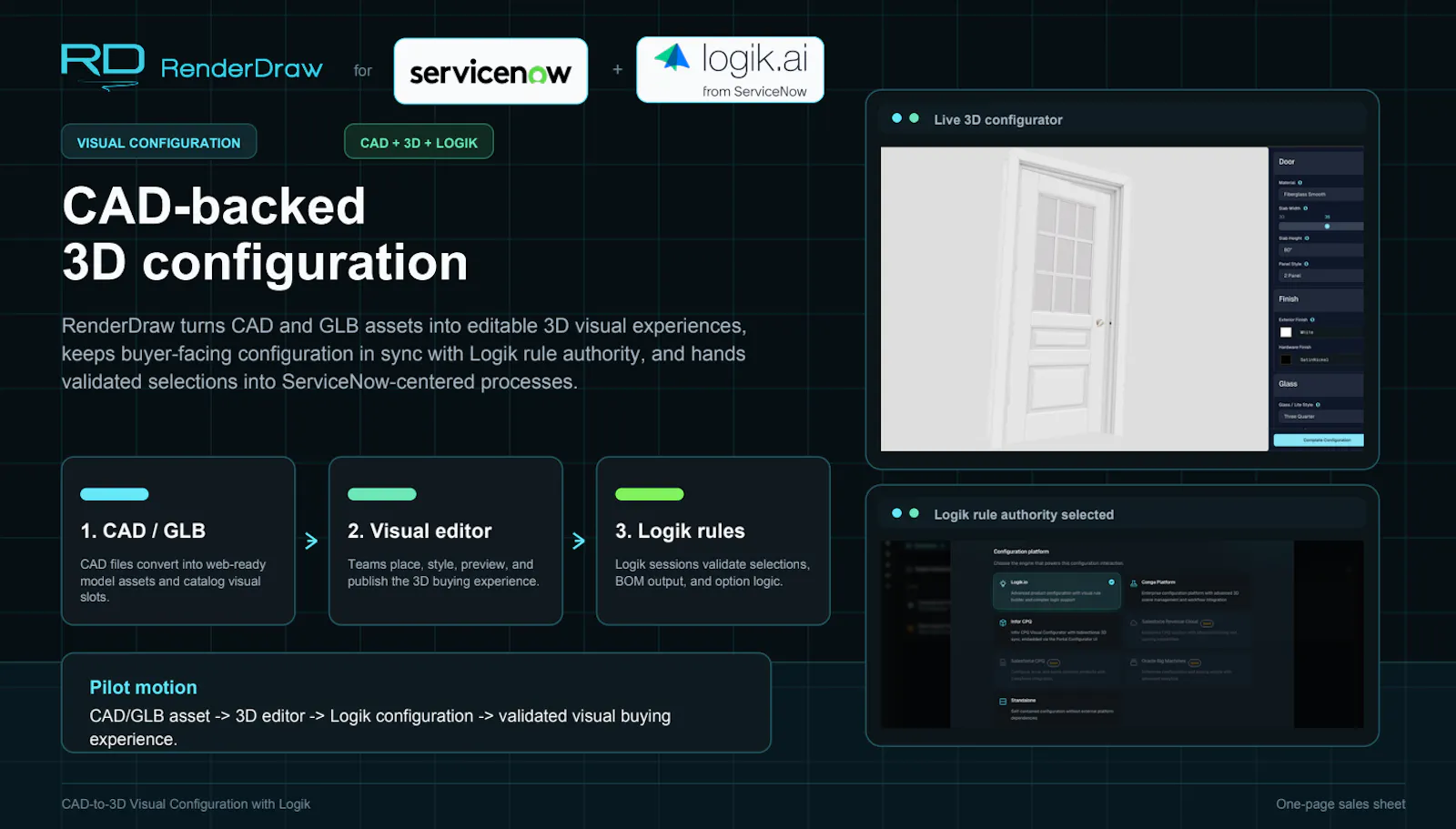Click the Configuration platform heading

(x=1021, y=551)
